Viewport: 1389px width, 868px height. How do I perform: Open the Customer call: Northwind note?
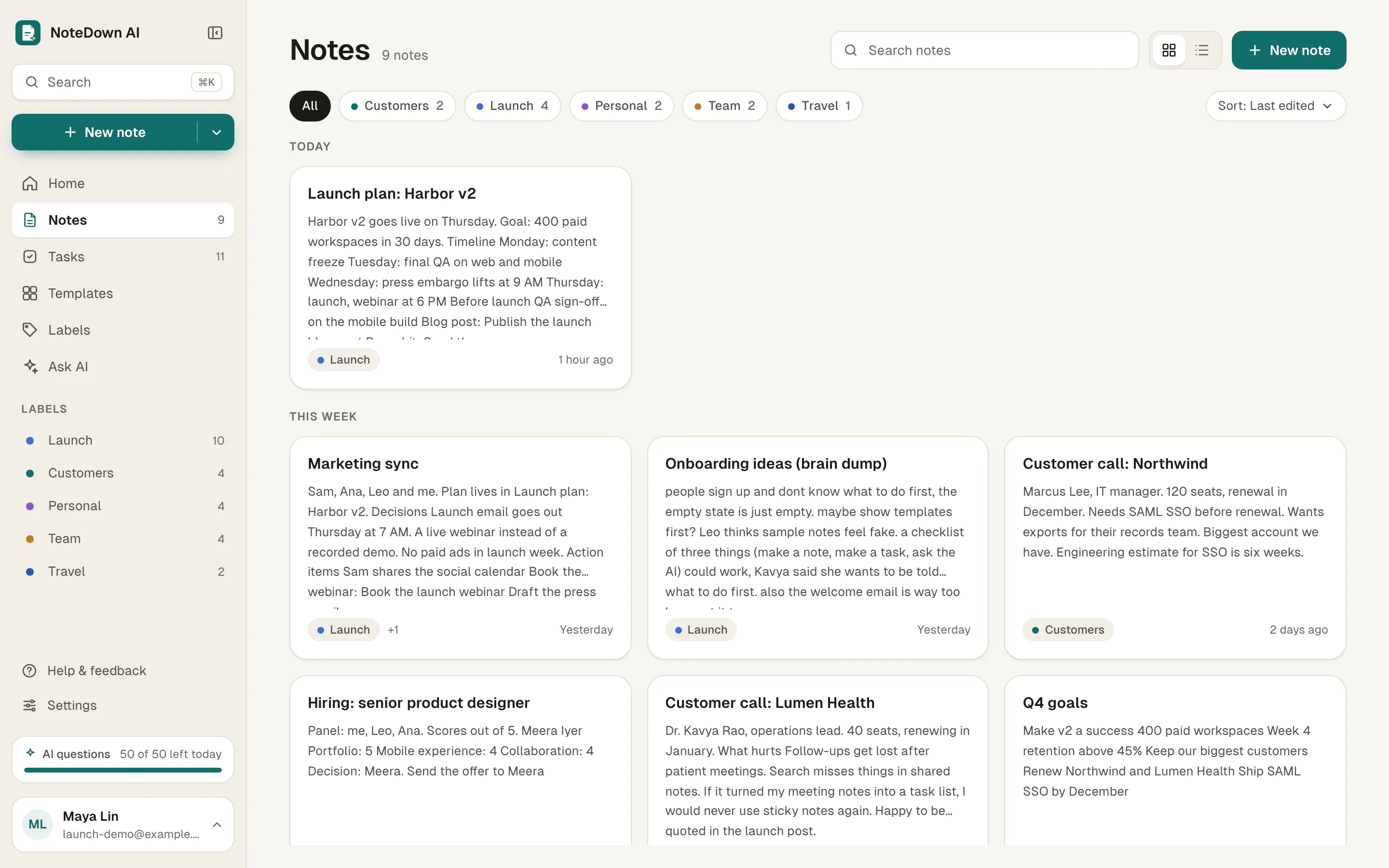pyautogui.click(x=1175, y=548)
